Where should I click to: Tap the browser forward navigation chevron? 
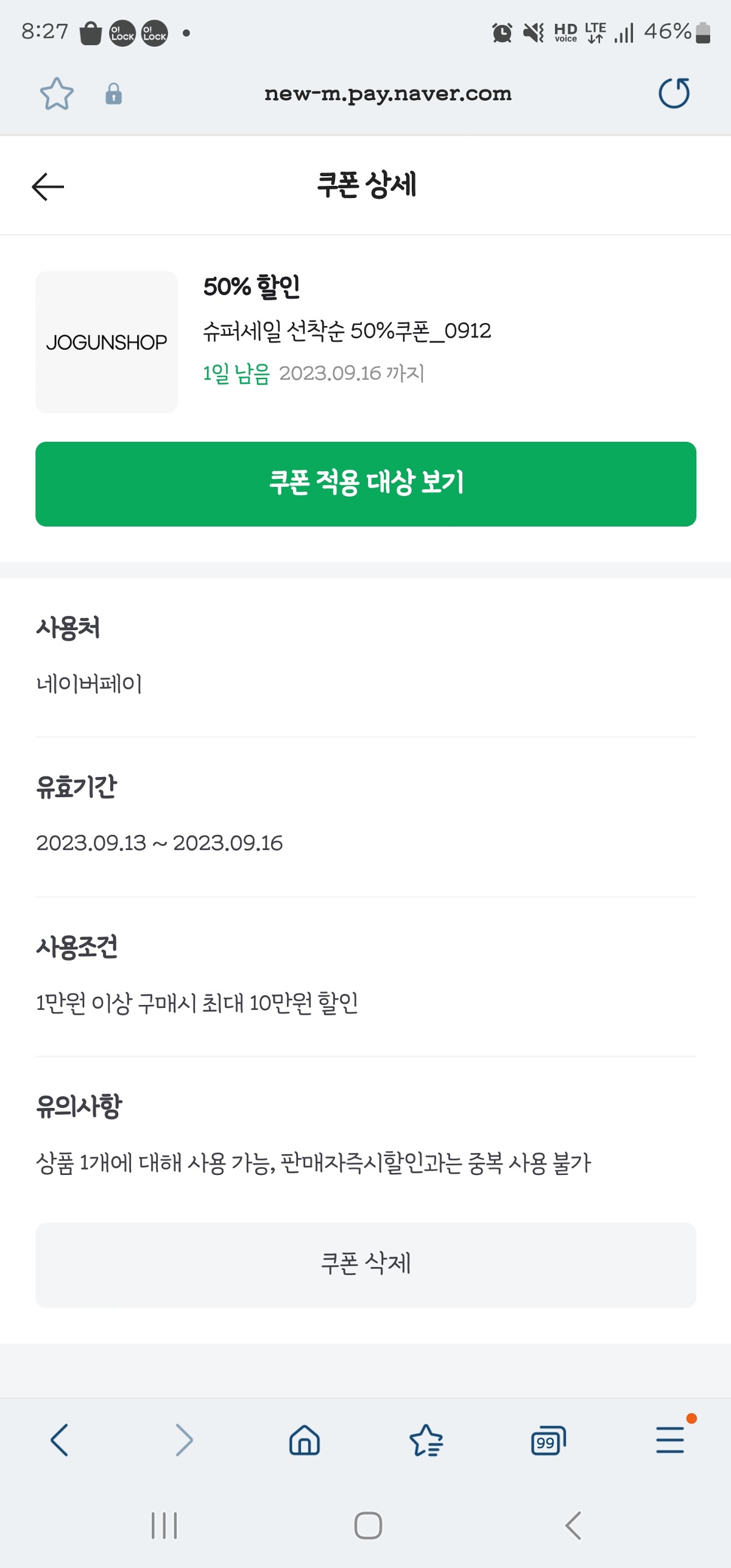click(183, 1440)
